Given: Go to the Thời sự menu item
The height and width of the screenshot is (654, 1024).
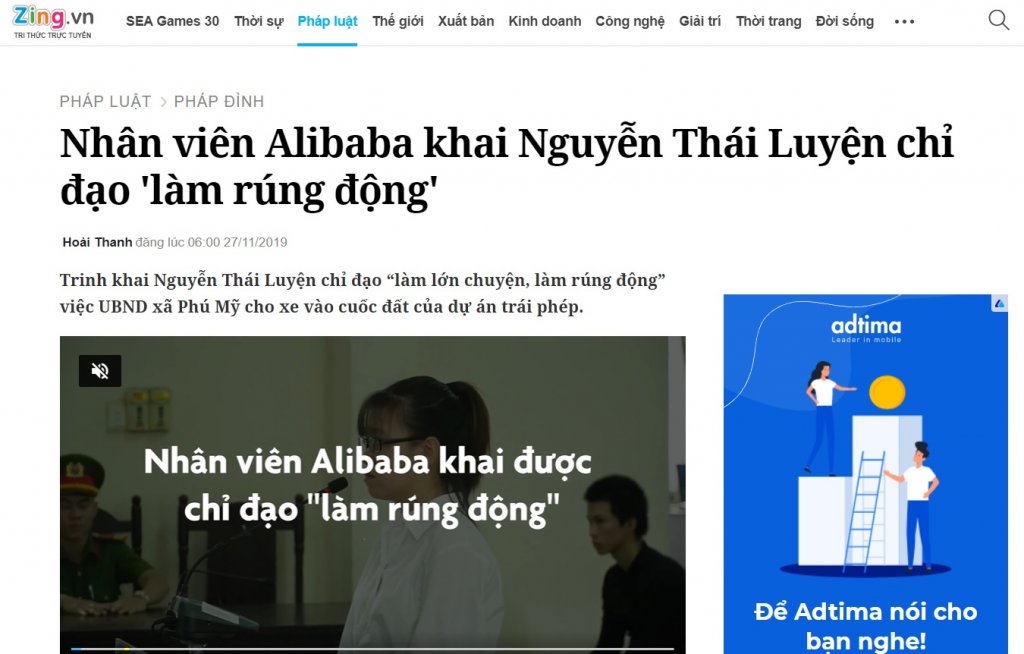Looking at the screenshot, I should tap(259, 22).
